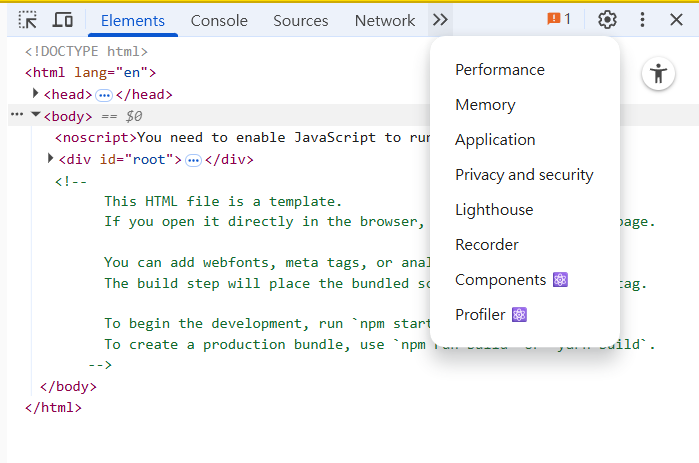The height and width of the screenshot is (463, 699).
Task: Open the Network tab
Action: [x=385, y=20]
